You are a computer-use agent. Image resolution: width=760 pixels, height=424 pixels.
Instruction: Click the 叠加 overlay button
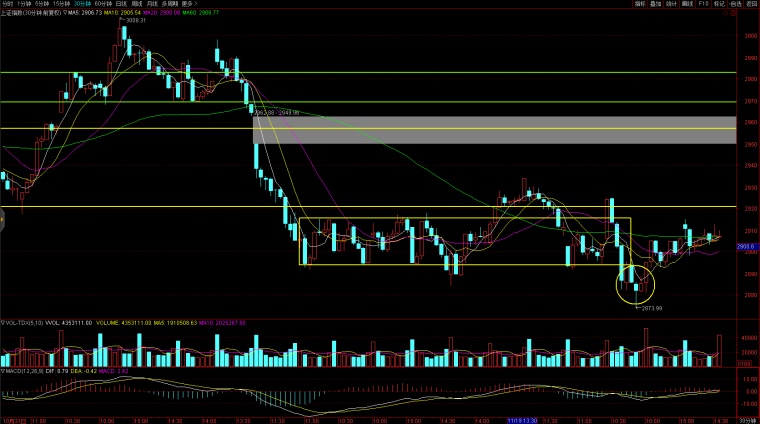point(655,4)
